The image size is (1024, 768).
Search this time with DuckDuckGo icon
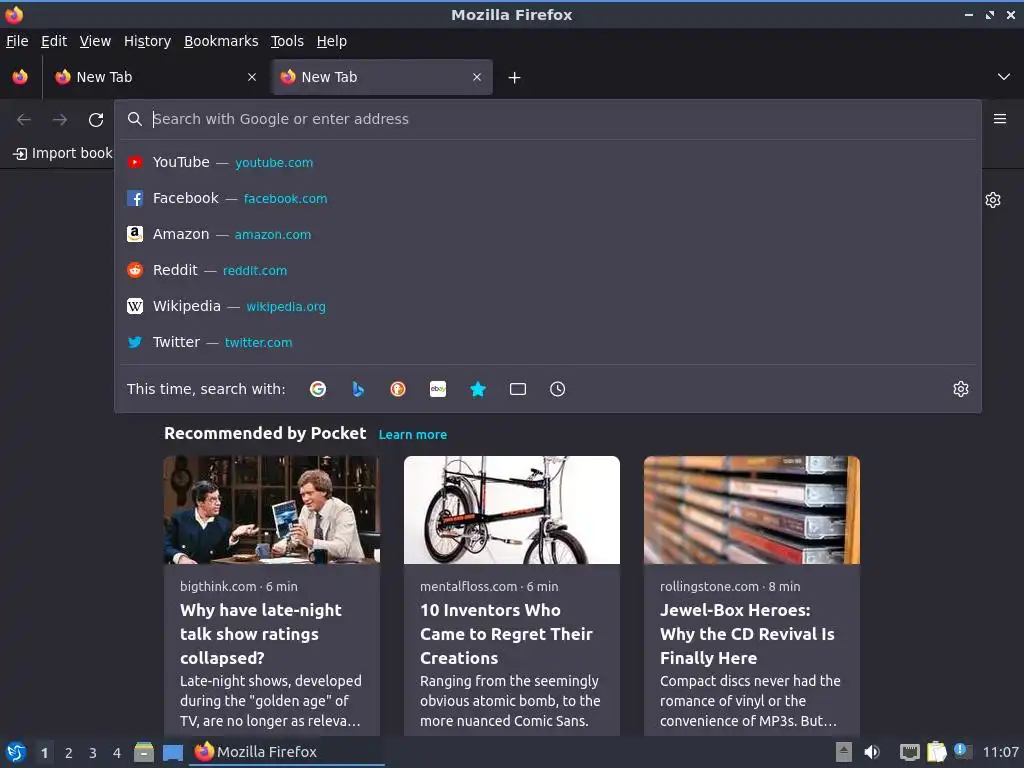(x=398, y=389)
